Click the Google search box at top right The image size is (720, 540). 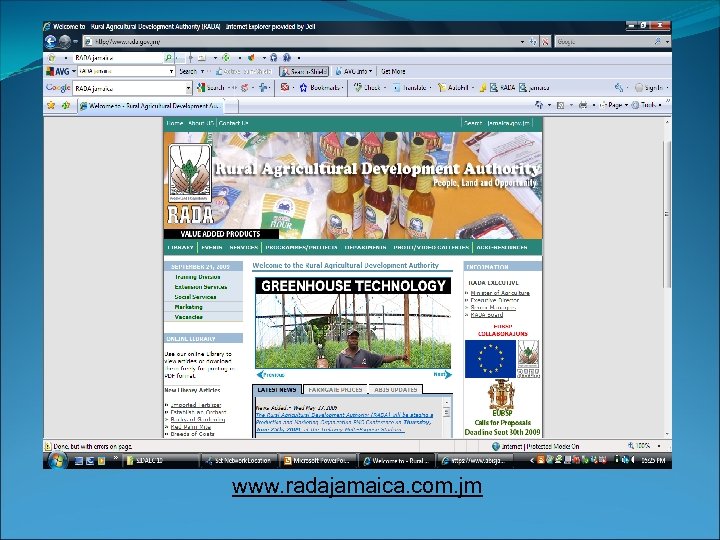coord(603,42)
